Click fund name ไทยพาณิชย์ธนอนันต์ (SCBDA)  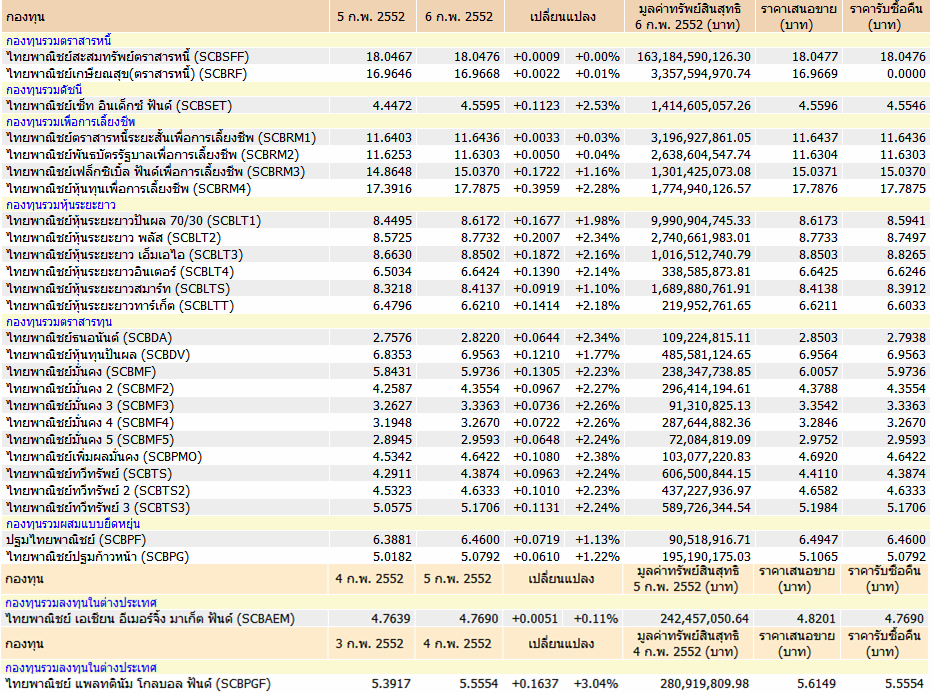click(x=89, y=338)
